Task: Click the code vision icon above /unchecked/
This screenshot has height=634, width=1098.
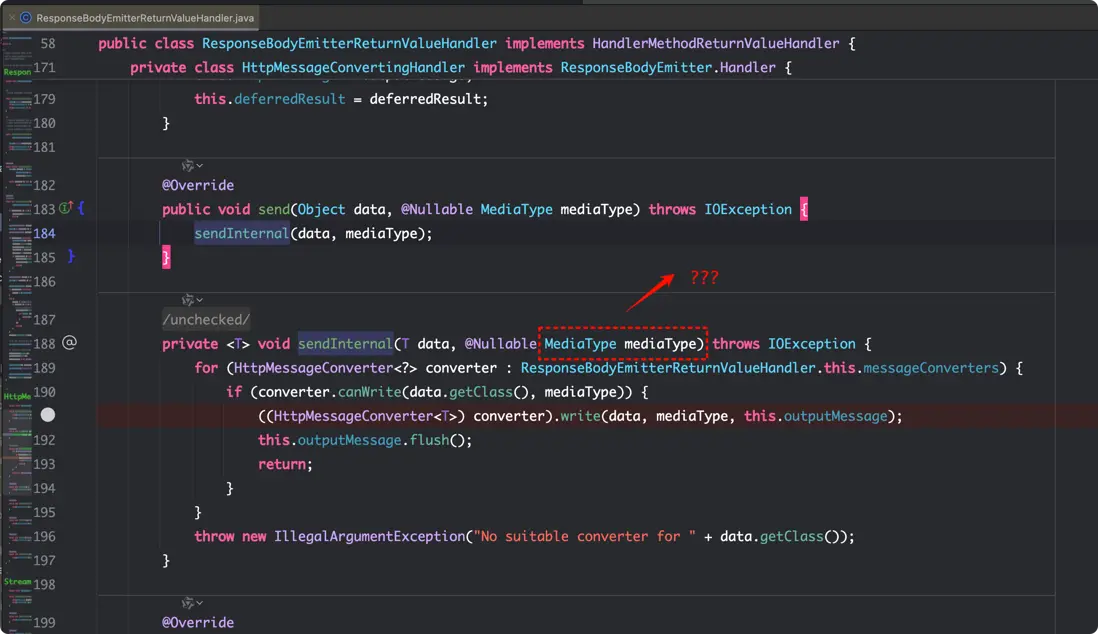Action: coord(187,300)
